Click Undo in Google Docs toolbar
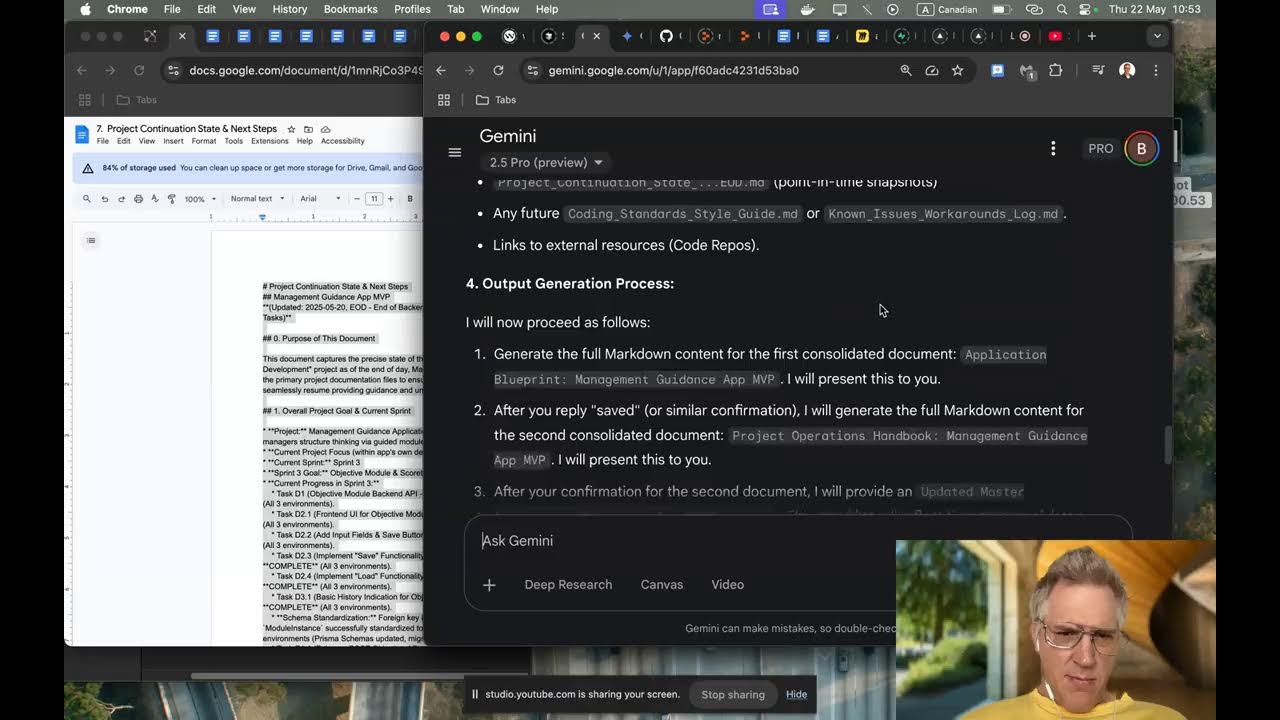 pos(105,199)
